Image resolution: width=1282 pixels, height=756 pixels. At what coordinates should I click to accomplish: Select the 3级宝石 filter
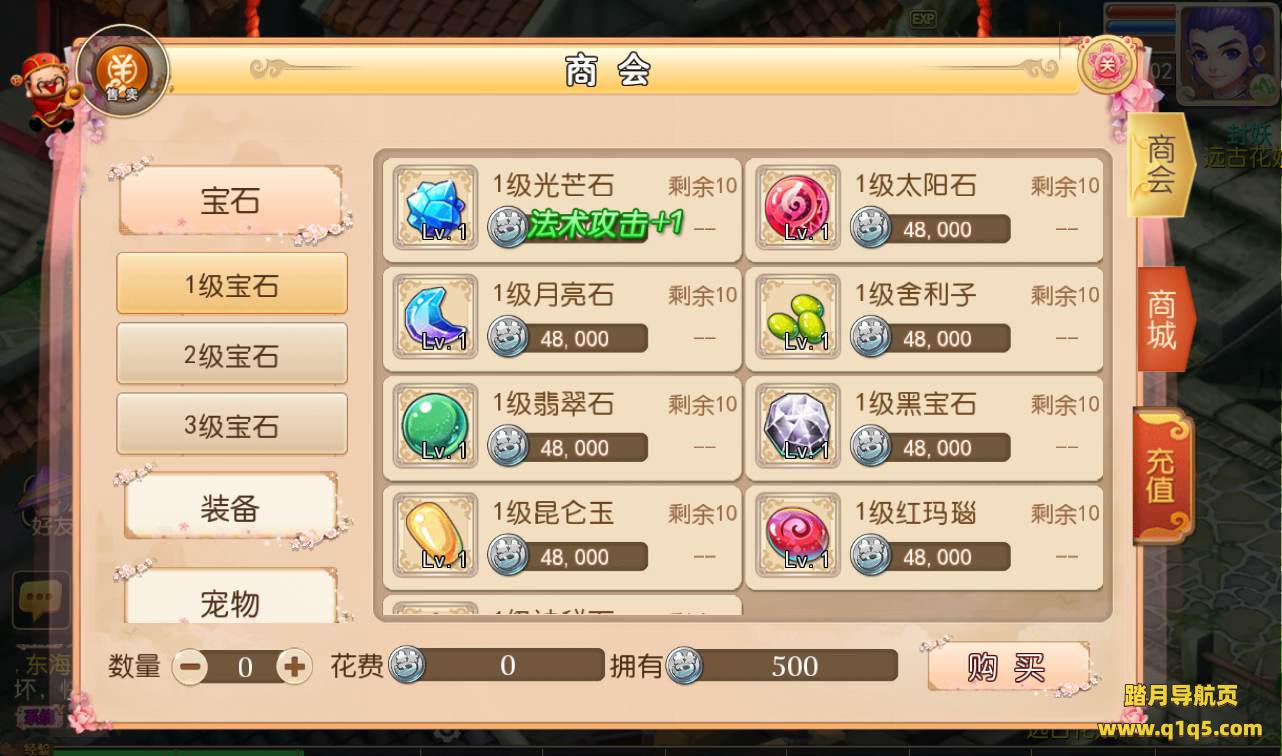(x=232, y=424)
